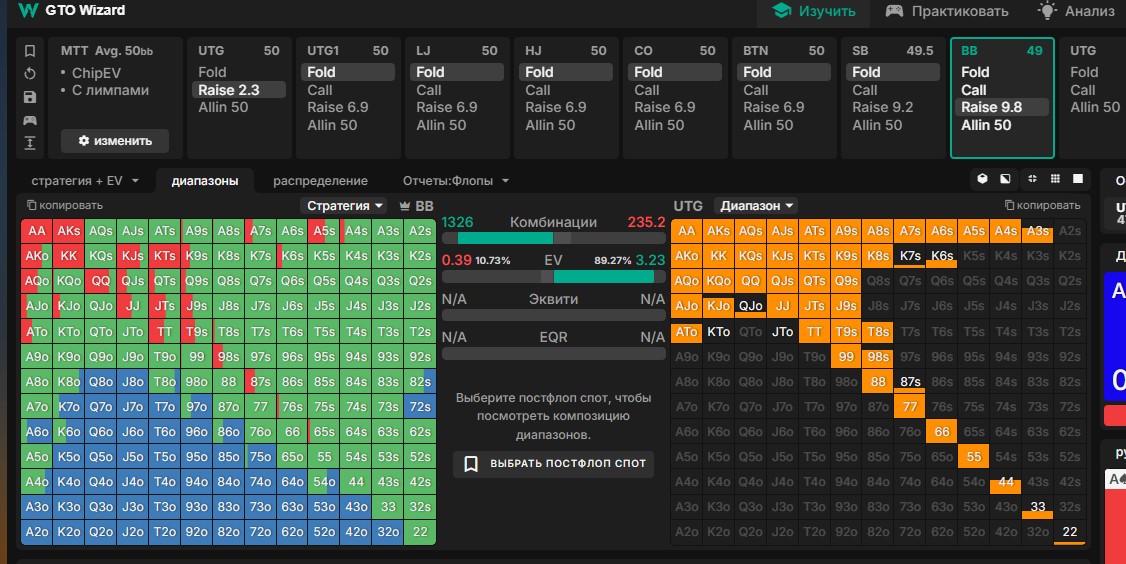Open the Отчеты:Флопы dropdown

[x=456, y=181]
